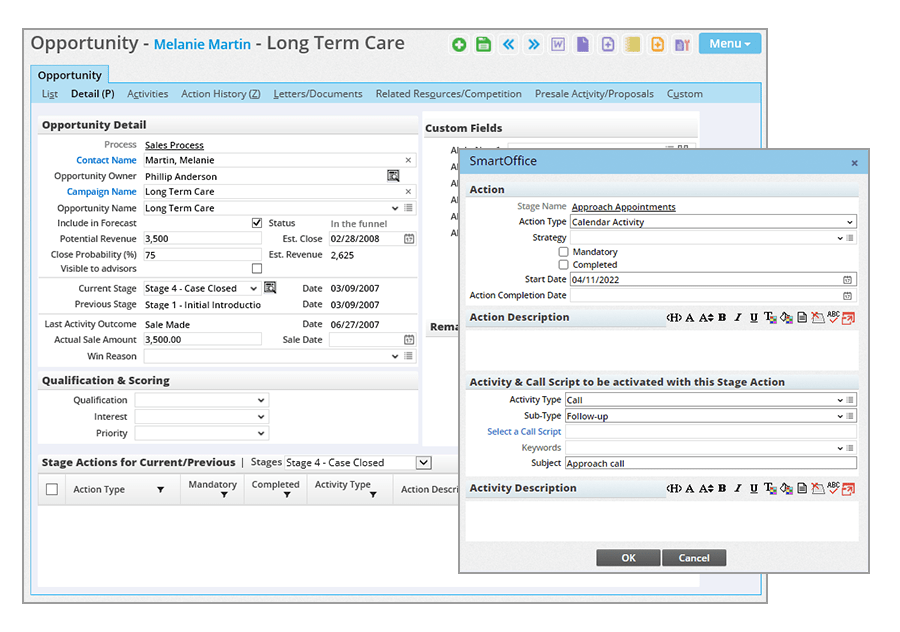Click the Select a Call Script link
The height and width of the screenshot is (632, 900).
[x=524, y=432]
